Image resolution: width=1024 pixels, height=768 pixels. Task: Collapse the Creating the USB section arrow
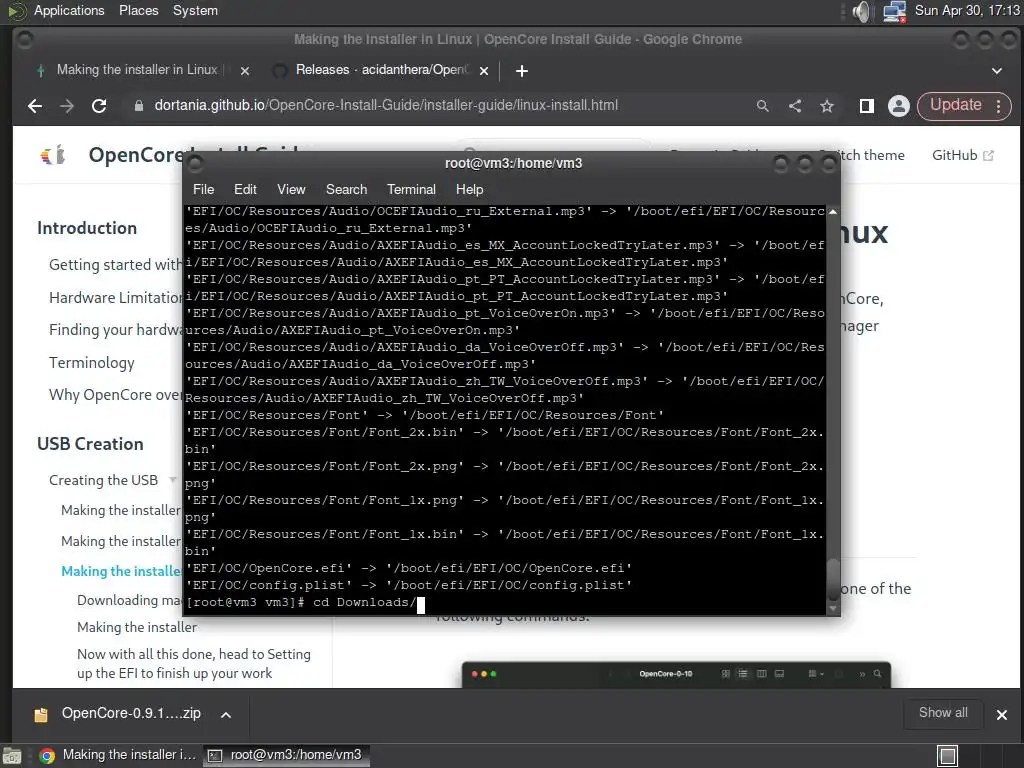click(172, 479)
